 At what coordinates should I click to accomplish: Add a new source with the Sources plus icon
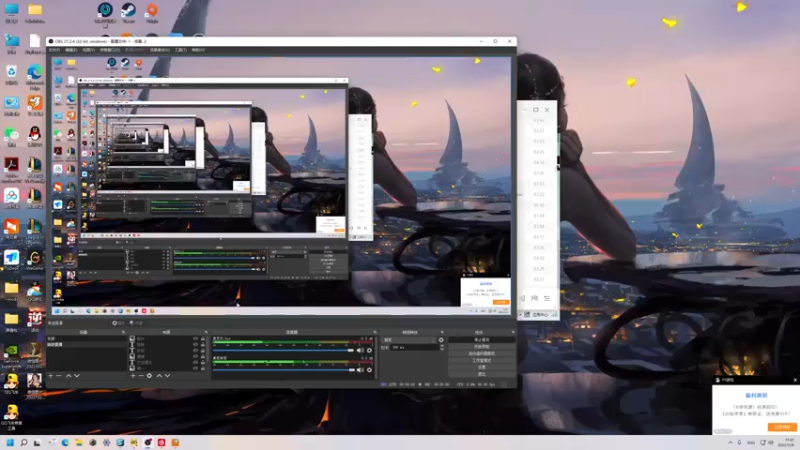pos(133,376)
